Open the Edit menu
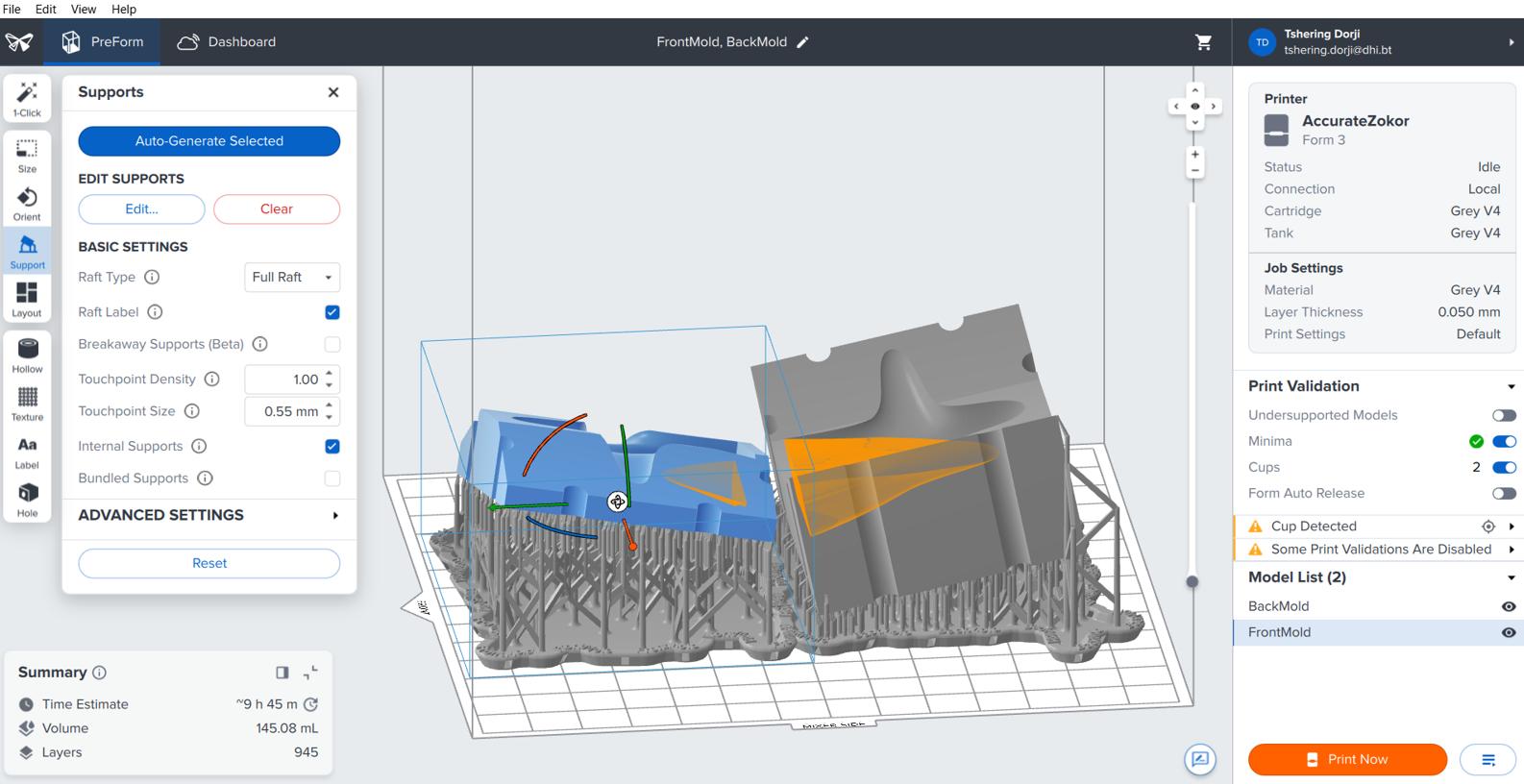The image size is (1524, 784). pyautogui.click(x=46, y=9)
